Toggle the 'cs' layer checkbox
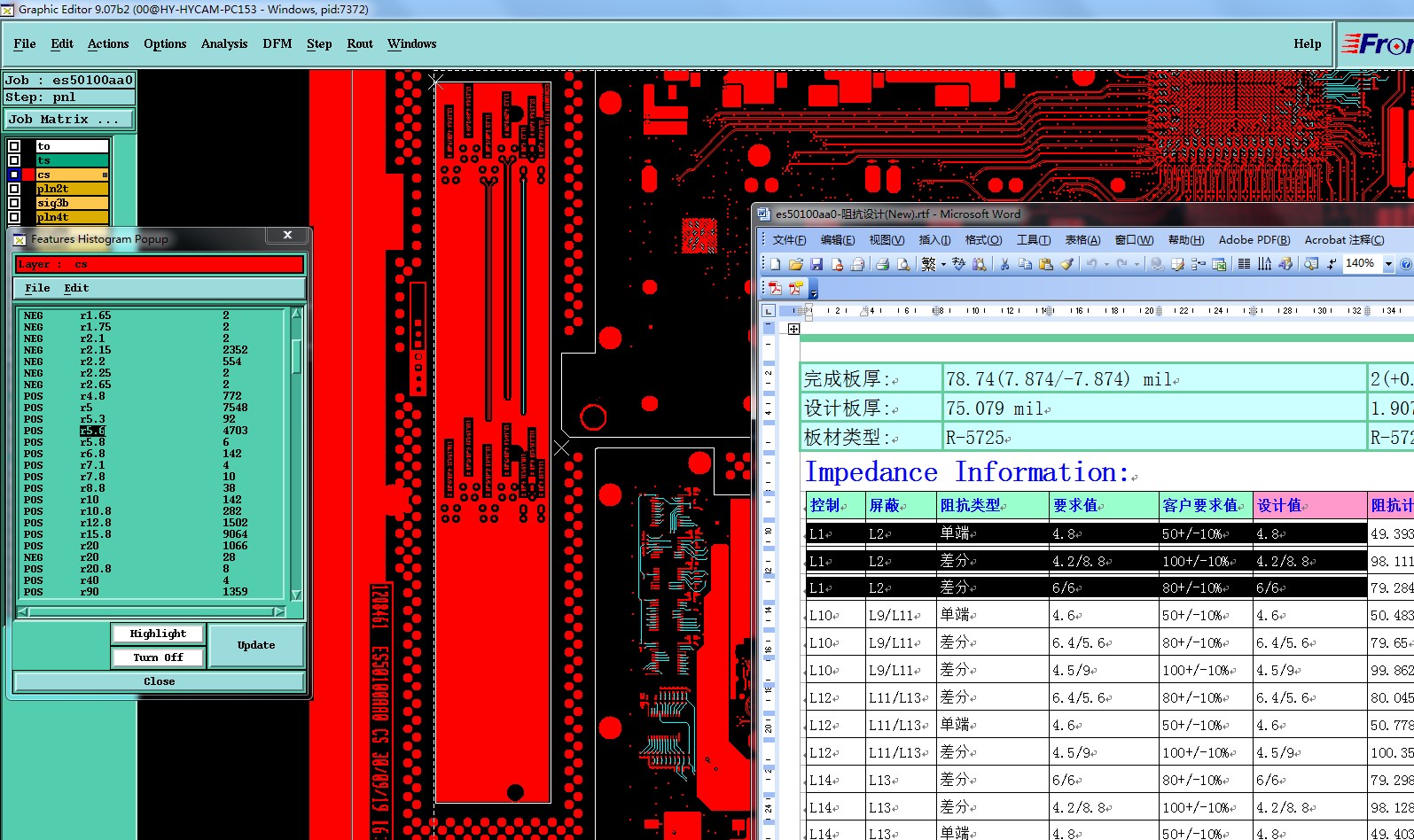The width and height of the screenshot is (1414, 840). tap(14, 175)
